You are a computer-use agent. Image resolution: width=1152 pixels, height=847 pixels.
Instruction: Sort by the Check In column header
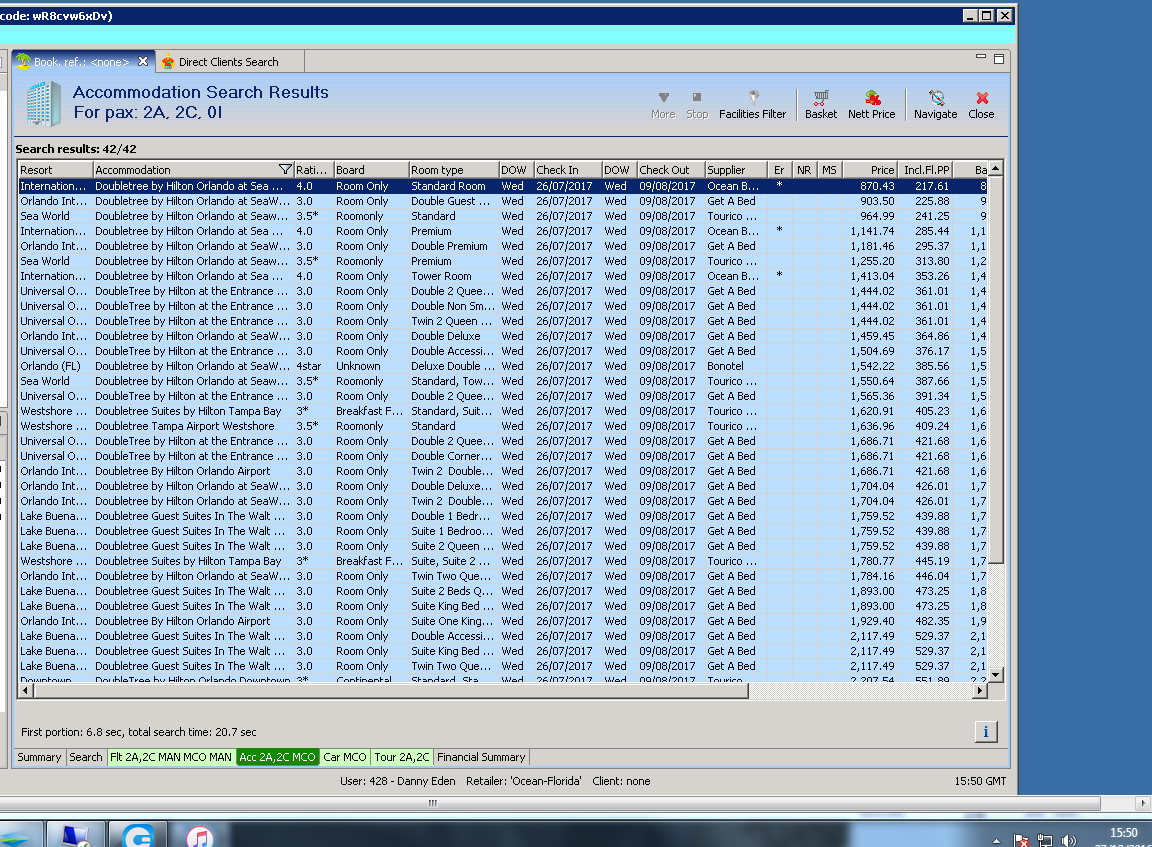click(x=568, y=170)
